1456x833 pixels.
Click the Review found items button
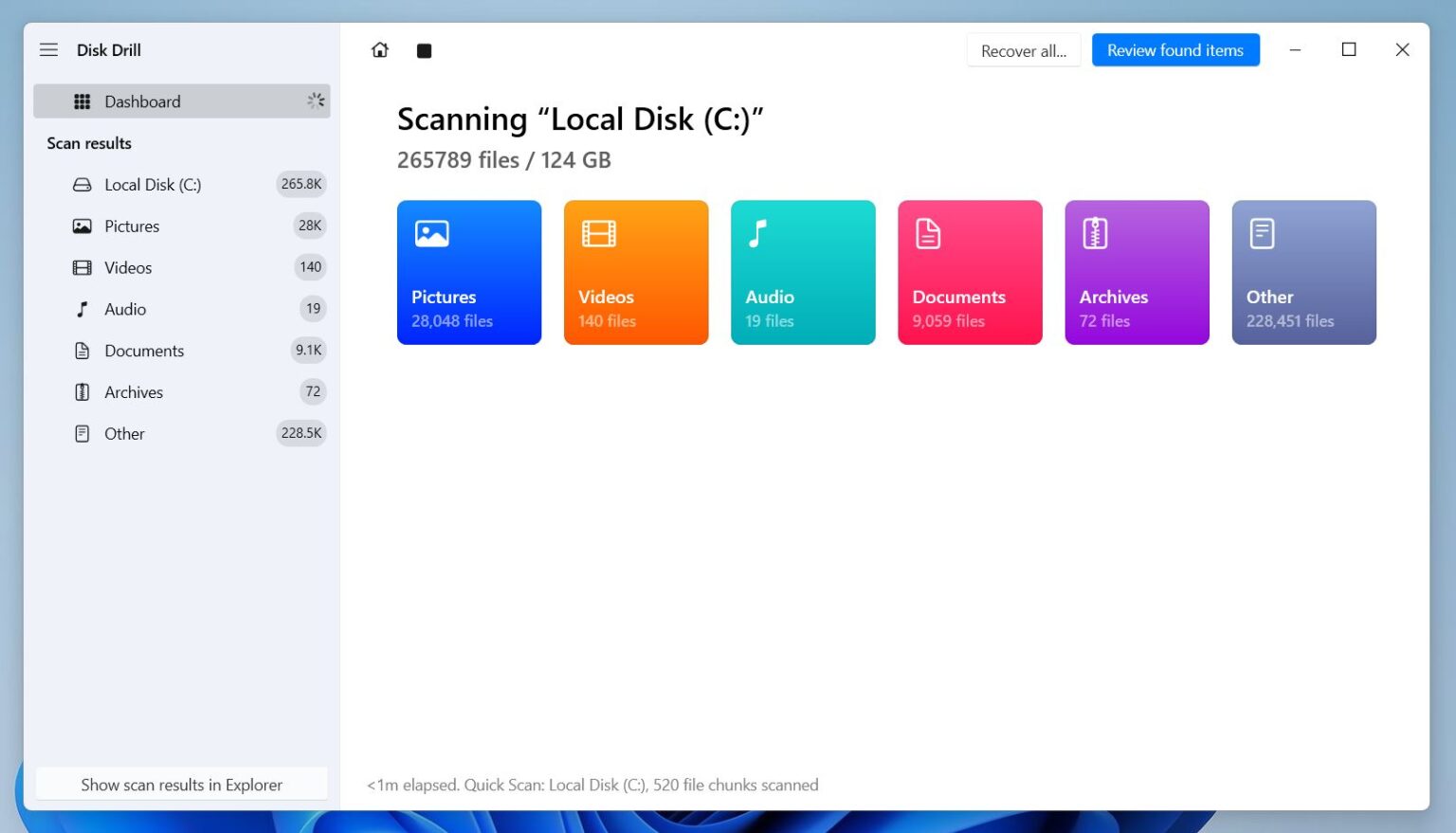coord(1175,49)
